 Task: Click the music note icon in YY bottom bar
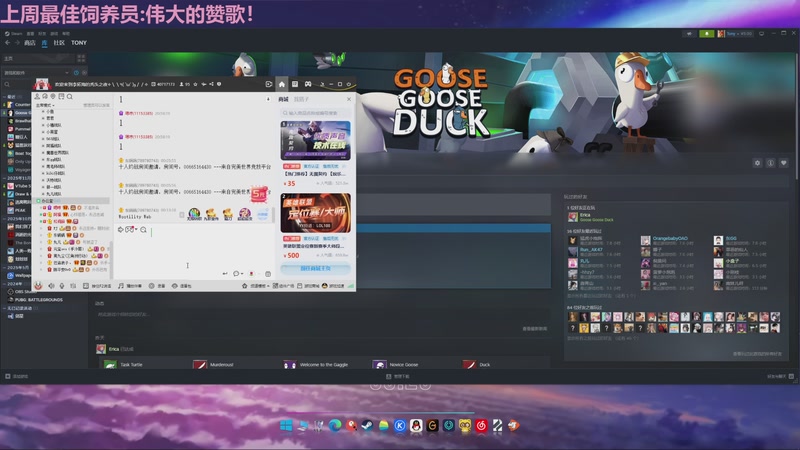click(121, 286)
